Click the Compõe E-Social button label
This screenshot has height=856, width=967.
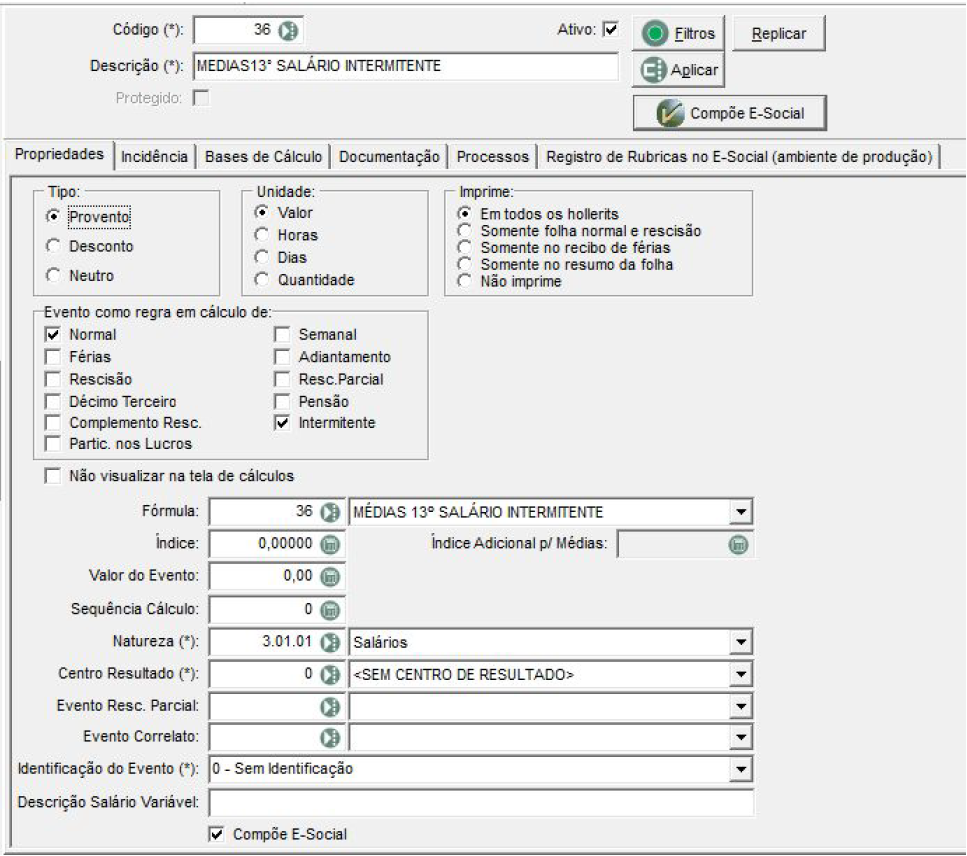747,113
